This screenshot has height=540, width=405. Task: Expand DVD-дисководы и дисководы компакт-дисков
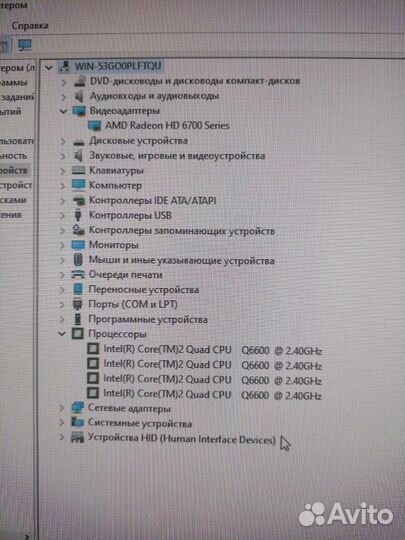63,82
